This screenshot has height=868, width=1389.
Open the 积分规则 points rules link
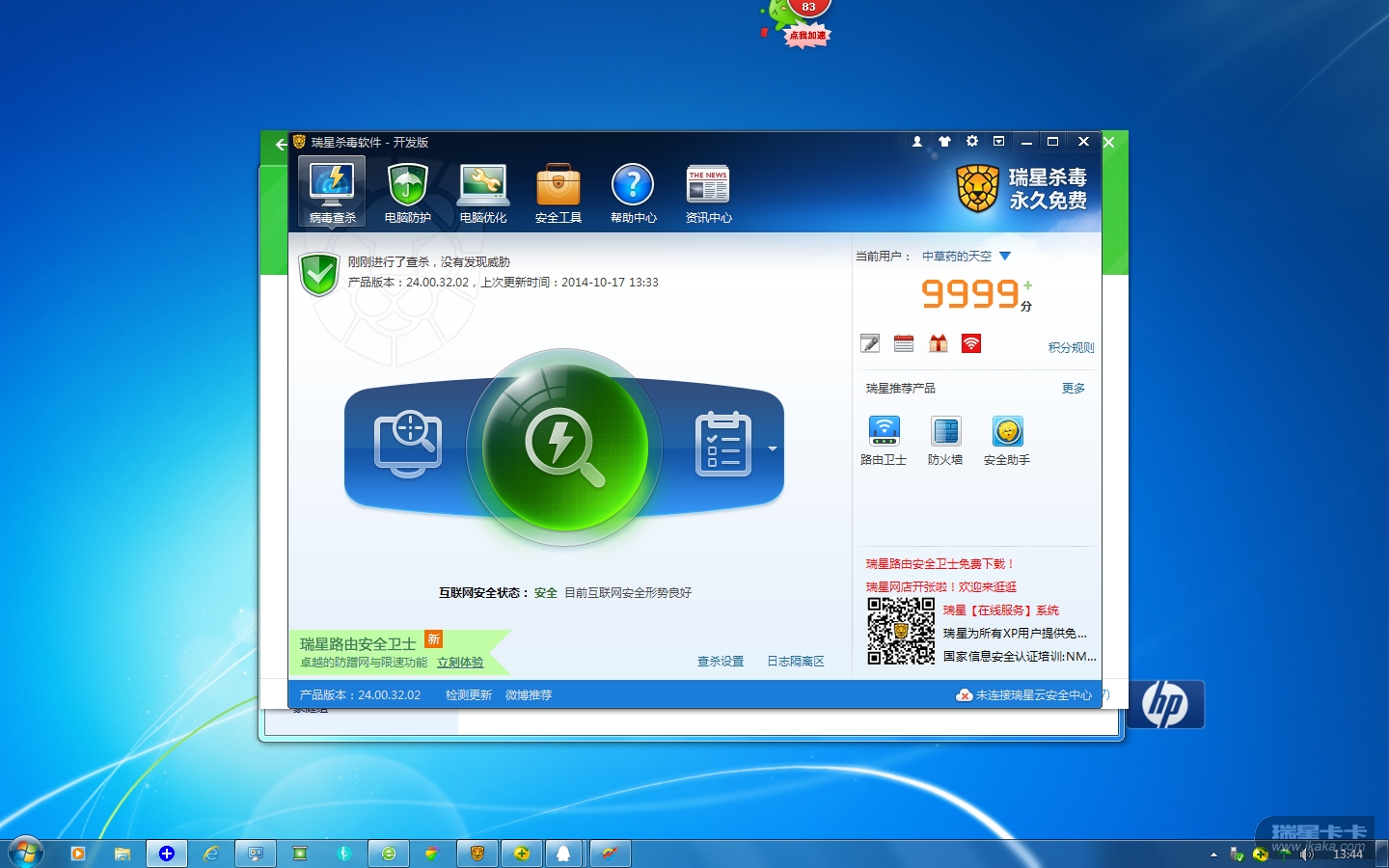(1072, 348)
